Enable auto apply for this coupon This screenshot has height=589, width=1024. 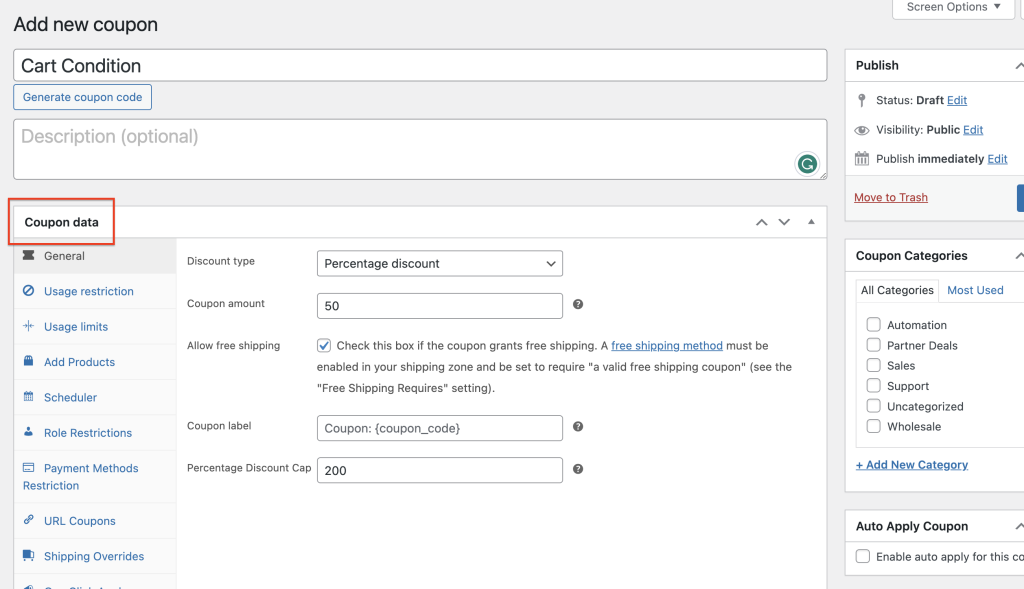click(x=863, y=556)
